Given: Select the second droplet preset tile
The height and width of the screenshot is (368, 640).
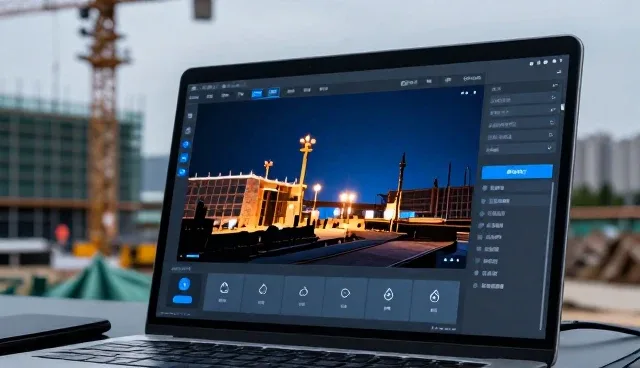Looking at the screenshot, I should [263, 294].
